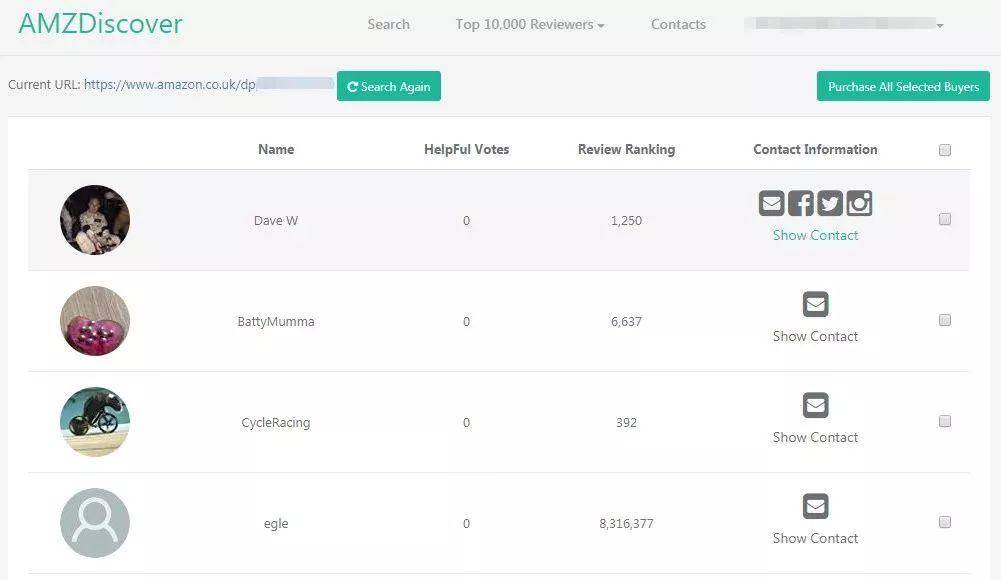
Task: Click Purchase All Selected Buyers button
Action: point(903,86)
